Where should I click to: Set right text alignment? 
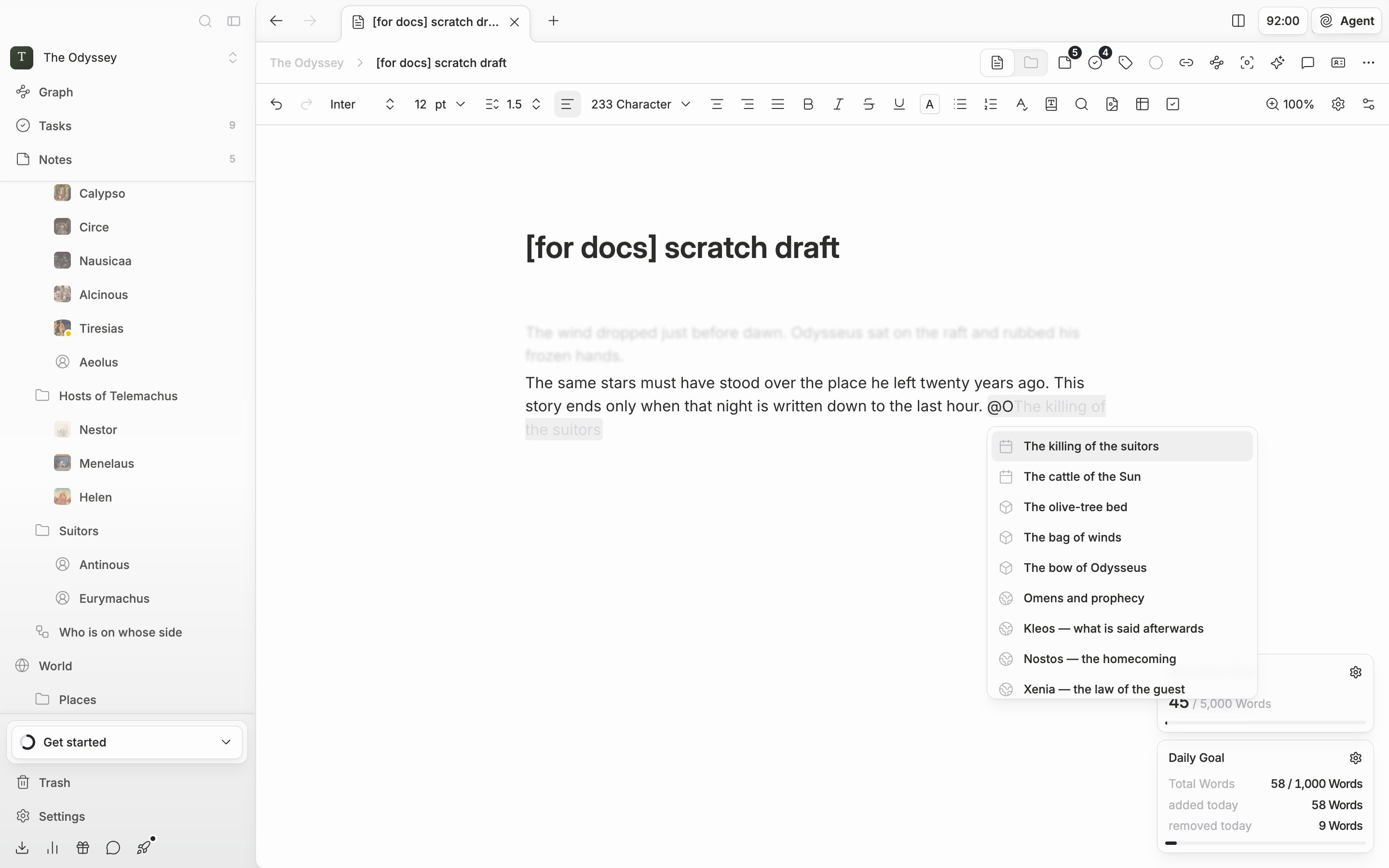[x=747, y=104]
